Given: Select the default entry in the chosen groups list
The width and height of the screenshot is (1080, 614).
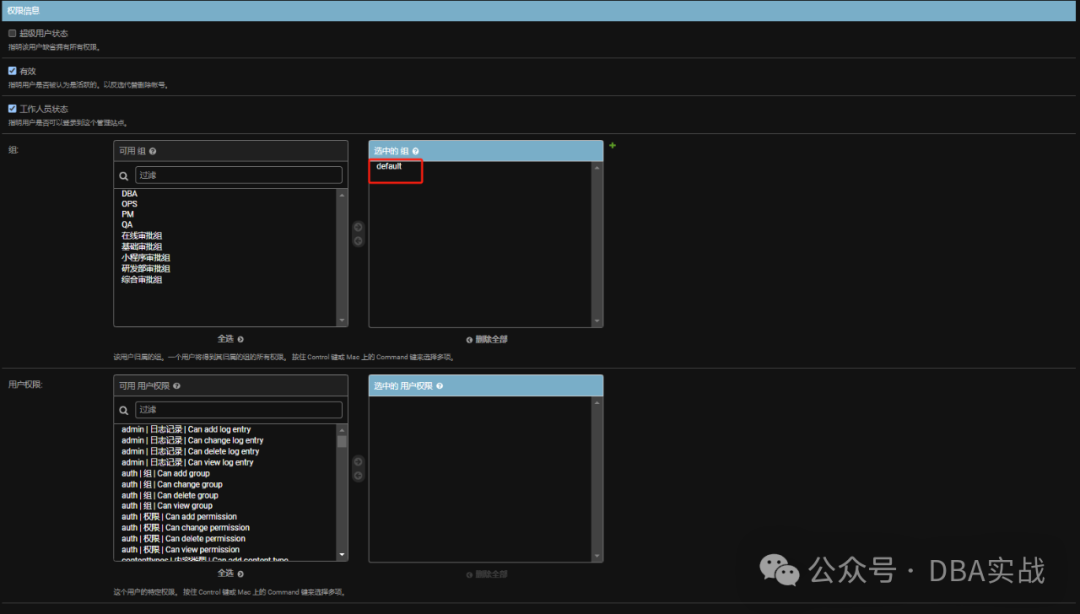Looking at the screenshot, I should pos(388,166).
